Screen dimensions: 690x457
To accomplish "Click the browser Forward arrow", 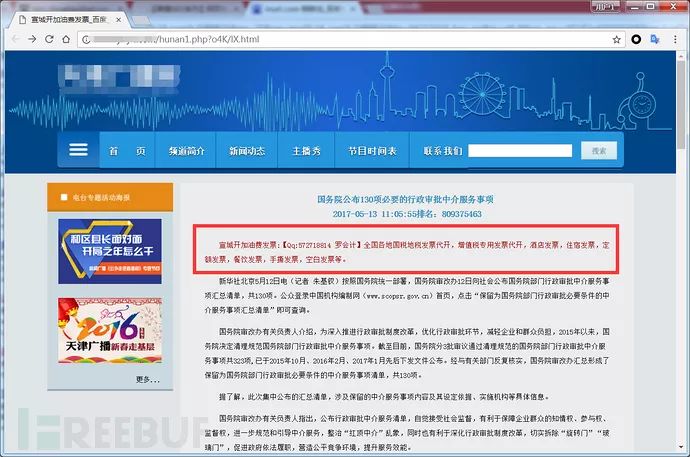I will [x=32, y=39].
